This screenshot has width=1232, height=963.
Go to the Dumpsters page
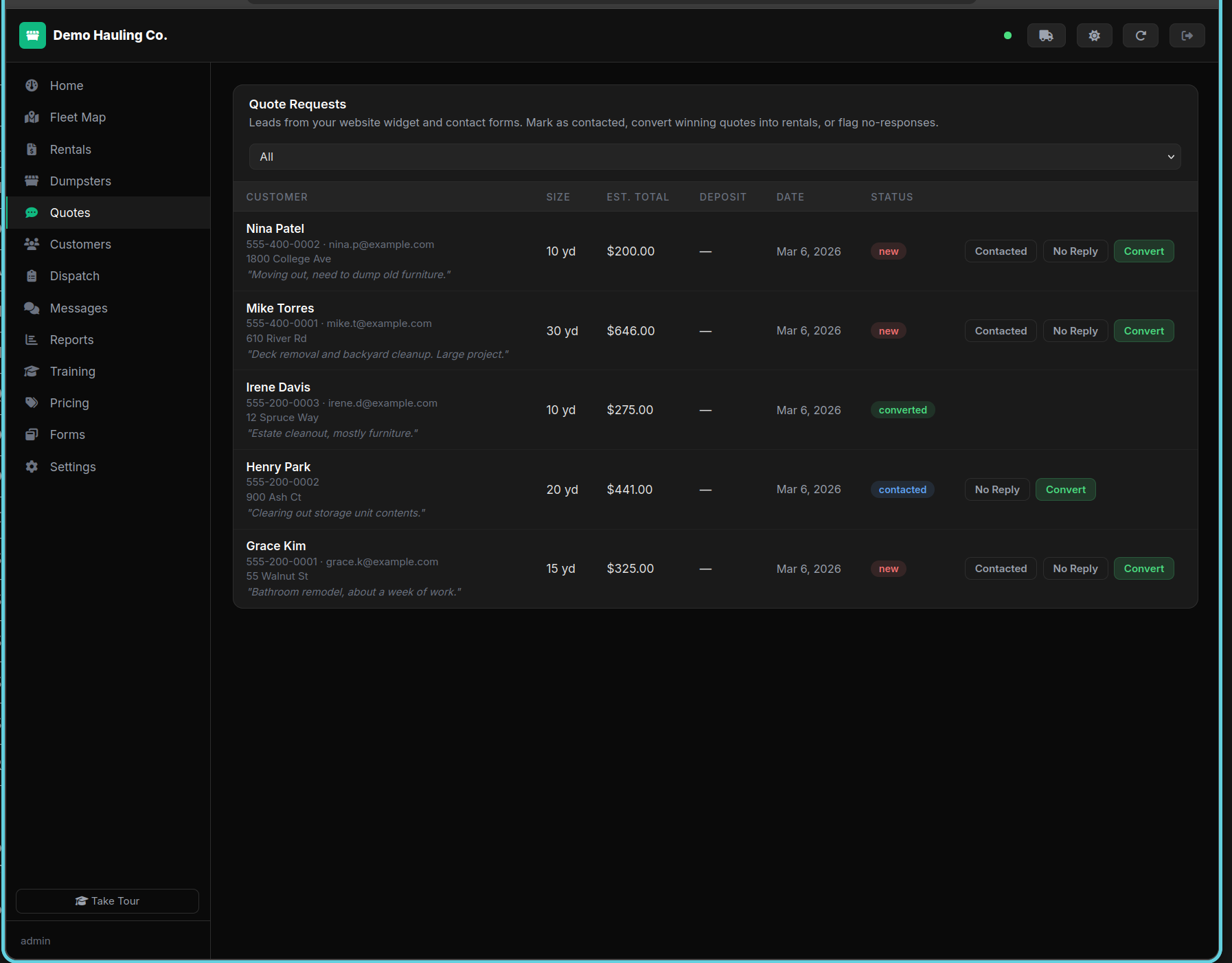pos(80,181)
